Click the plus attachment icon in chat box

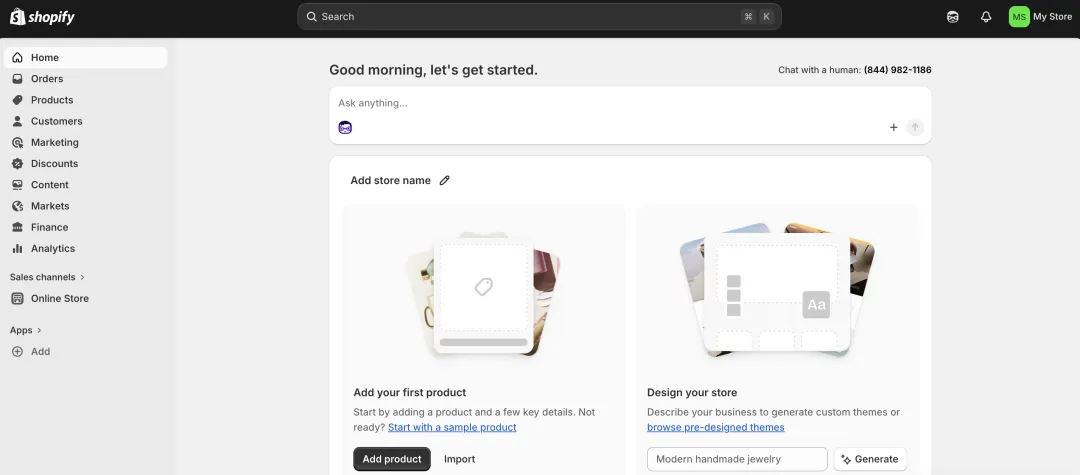tap(893, 127)
